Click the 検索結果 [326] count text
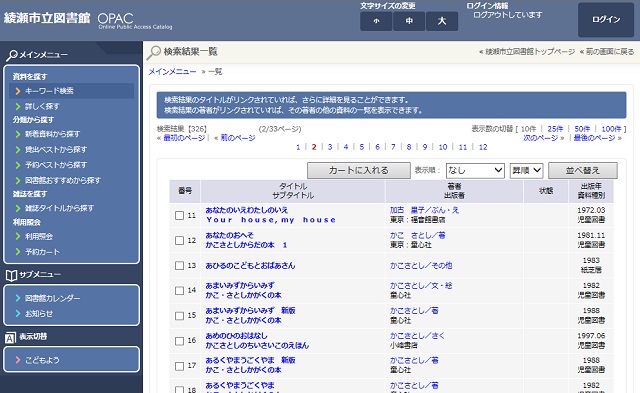 click(x=182, y=129)
